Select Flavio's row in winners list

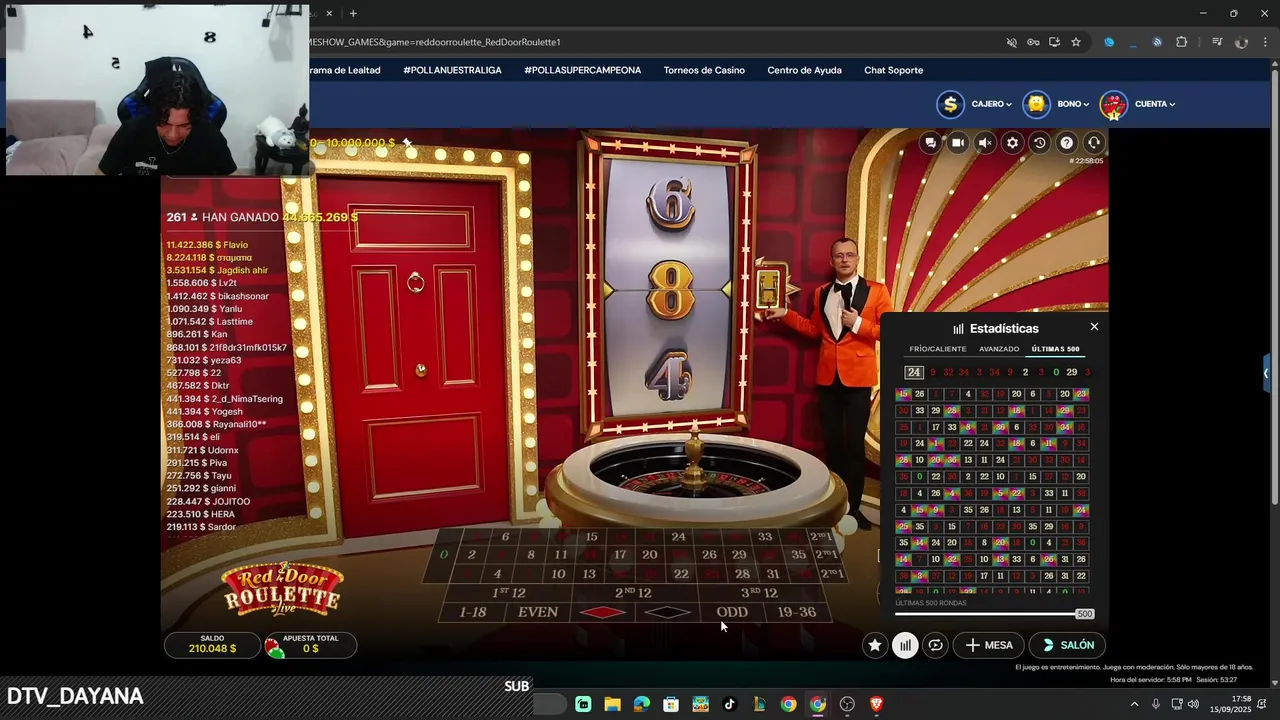[x=207, y=245]
